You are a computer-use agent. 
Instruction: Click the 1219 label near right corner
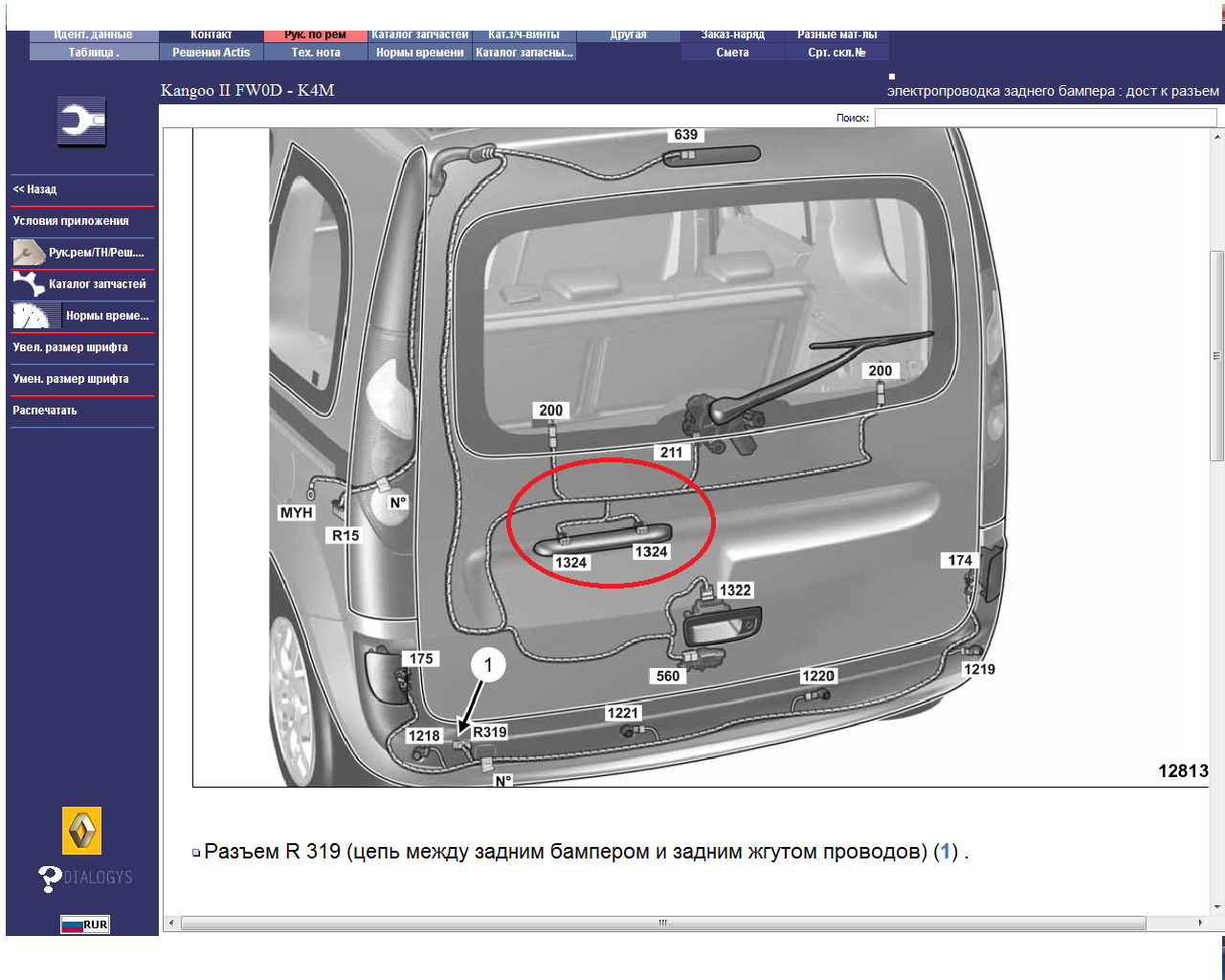click(x=979, y=670)
